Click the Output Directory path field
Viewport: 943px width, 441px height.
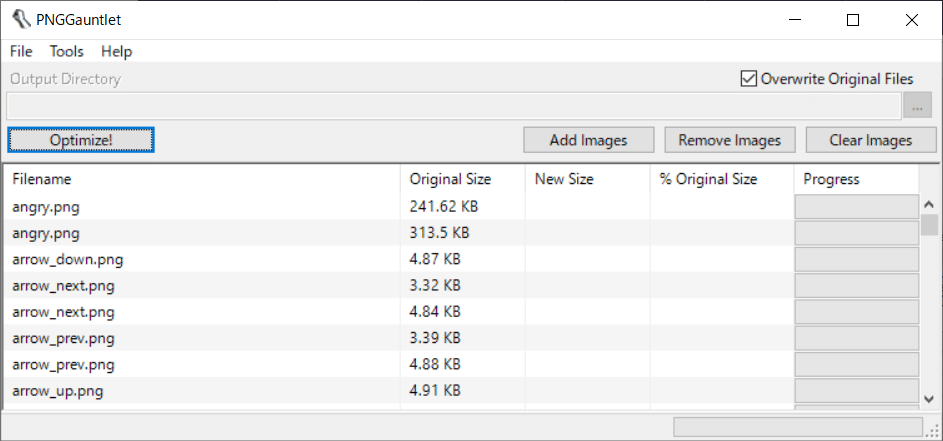(x=453, y=106)
